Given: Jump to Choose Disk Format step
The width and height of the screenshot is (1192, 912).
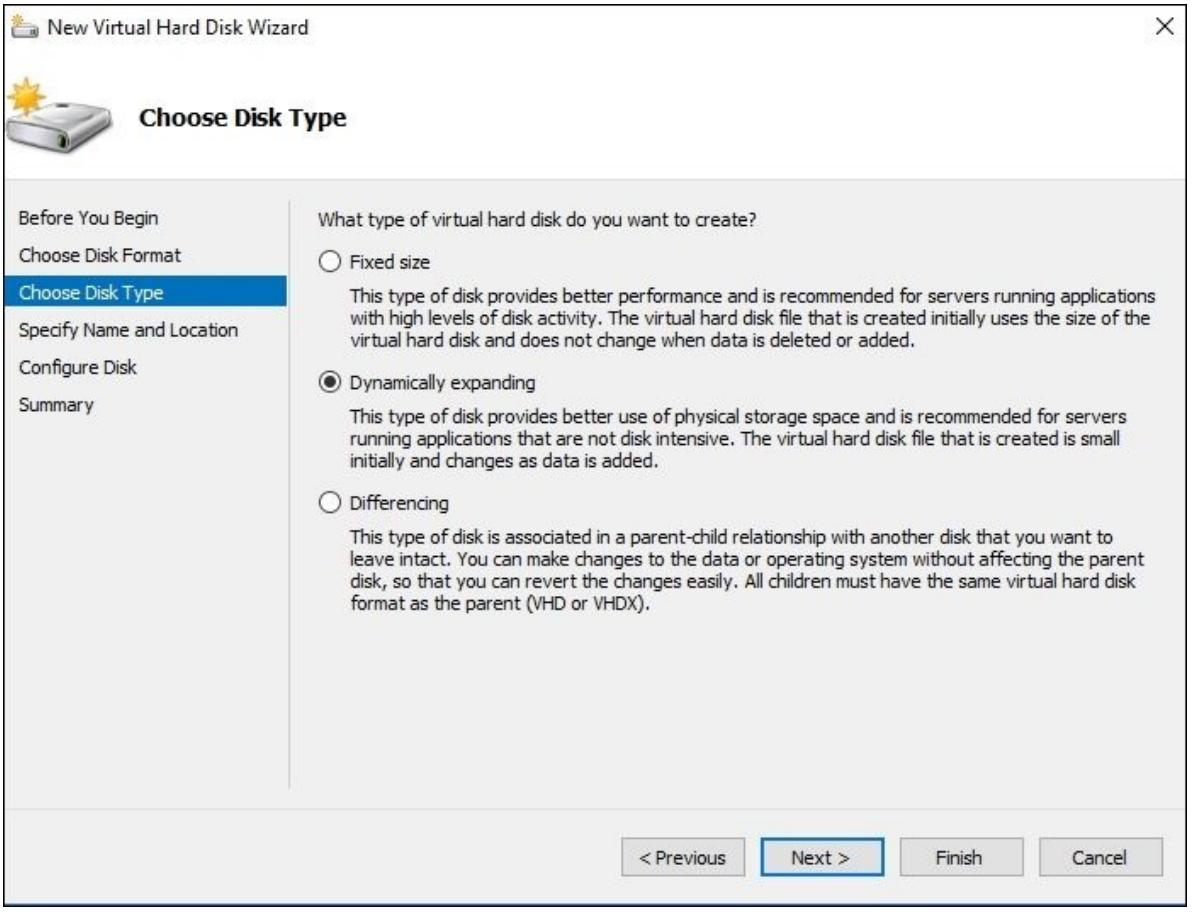Looking at the screenshot, I should 100,255.
